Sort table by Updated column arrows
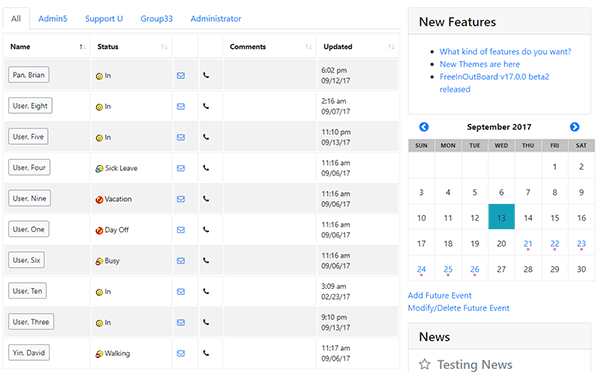600x372 pixels. click(391, 47)
